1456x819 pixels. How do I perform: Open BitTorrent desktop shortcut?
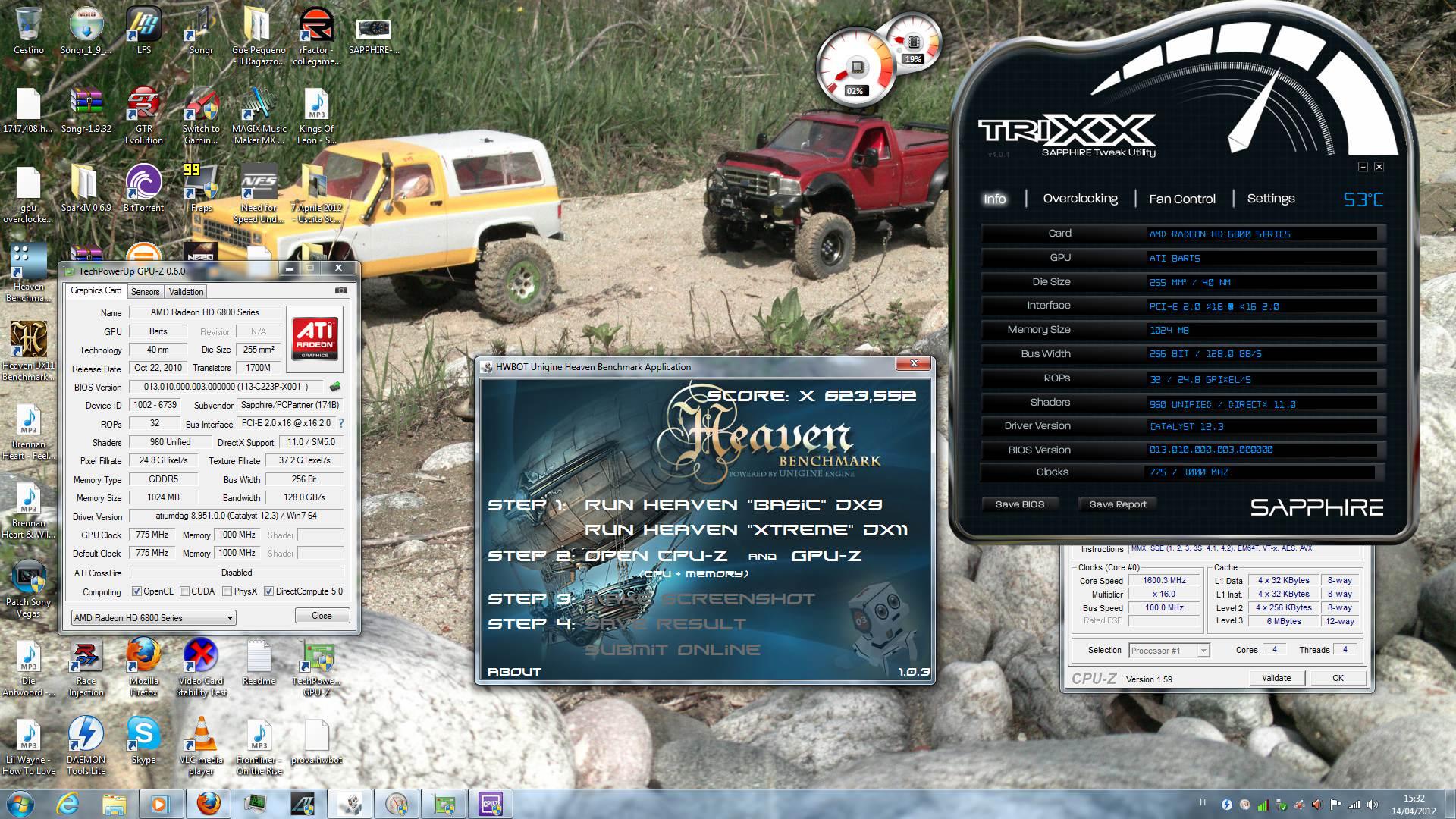coord(144,188)
